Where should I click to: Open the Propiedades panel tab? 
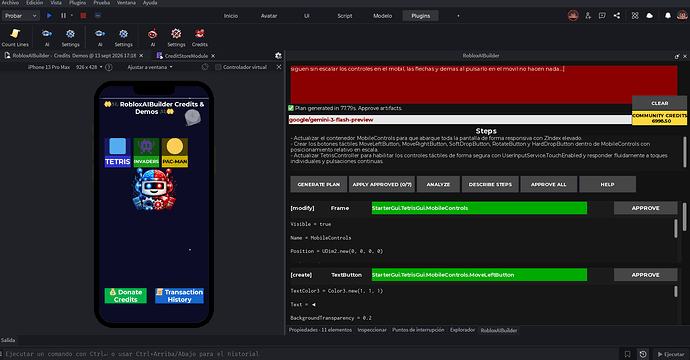[x=320, y=330]
